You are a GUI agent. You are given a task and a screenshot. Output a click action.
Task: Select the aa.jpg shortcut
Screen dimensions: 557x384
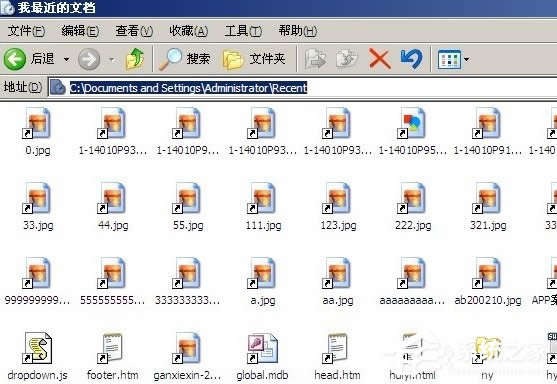(338, 282)
